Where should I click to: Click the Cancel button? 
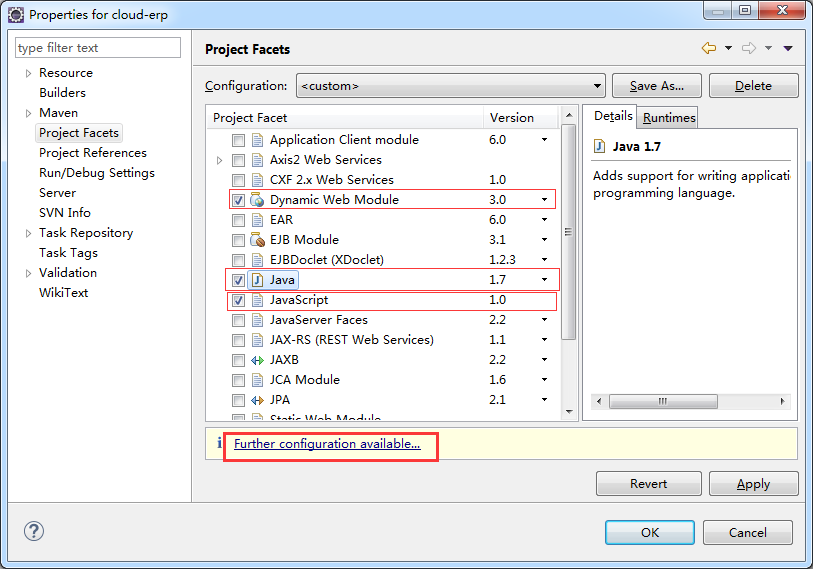747,533
